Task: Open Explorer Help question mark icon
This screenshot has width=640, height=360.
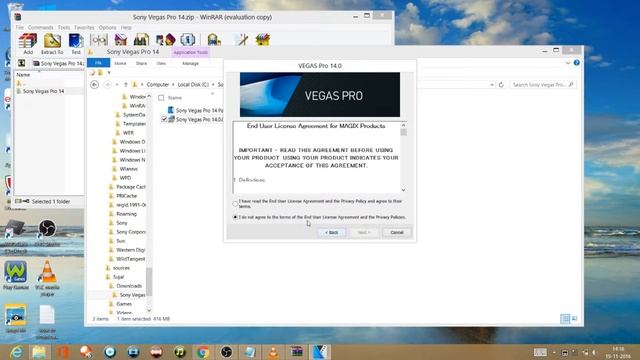Action: pos(576,63)
